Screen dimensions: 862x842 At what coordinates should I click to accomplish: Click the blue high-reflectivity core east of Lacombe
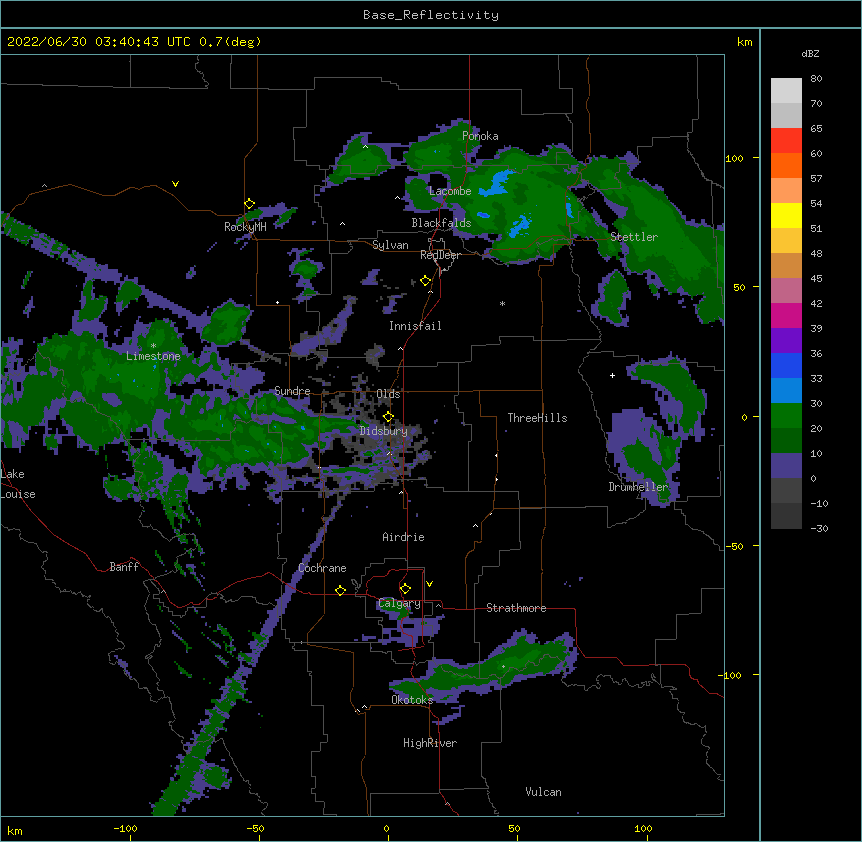click(498, 183)
